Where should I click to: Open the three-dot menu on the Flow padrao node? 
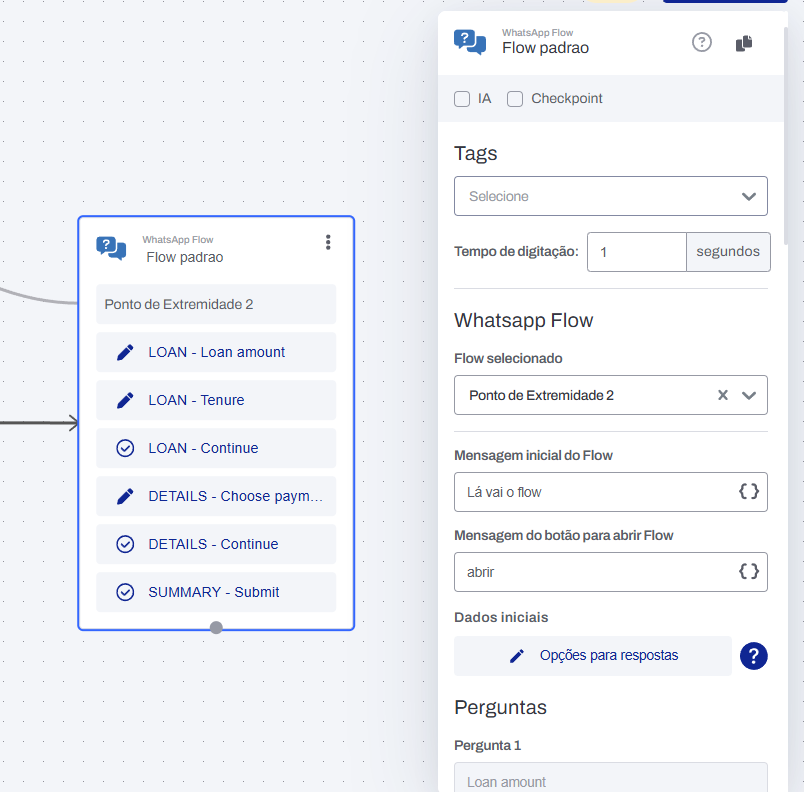[x=327, y=242]
